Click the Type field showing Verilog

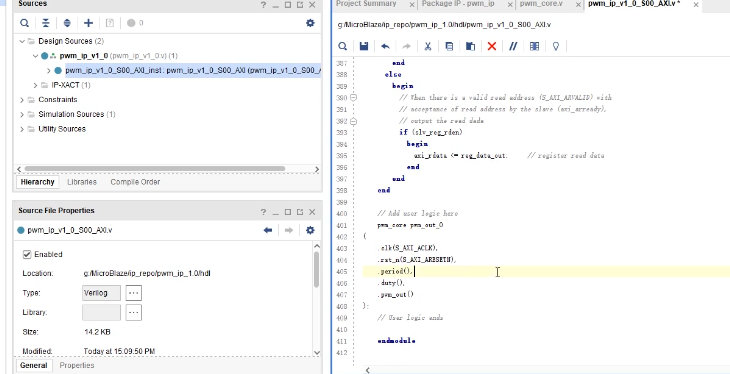coord(101,293)
